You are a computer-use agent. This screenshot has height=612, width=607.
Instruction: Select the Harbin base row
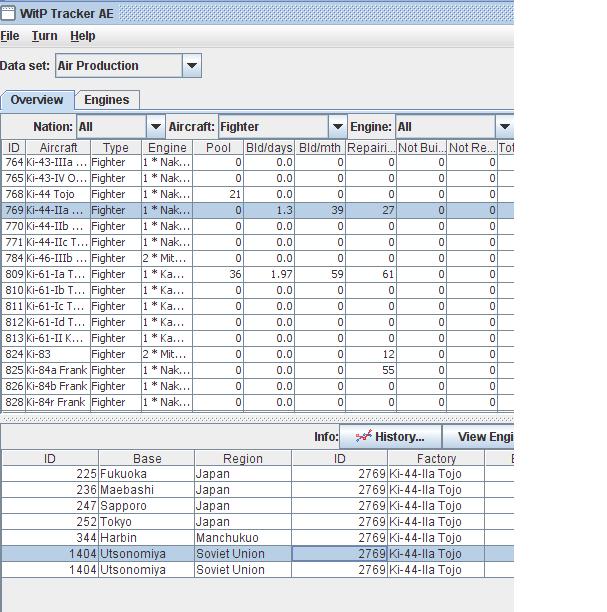pos(257,538)
